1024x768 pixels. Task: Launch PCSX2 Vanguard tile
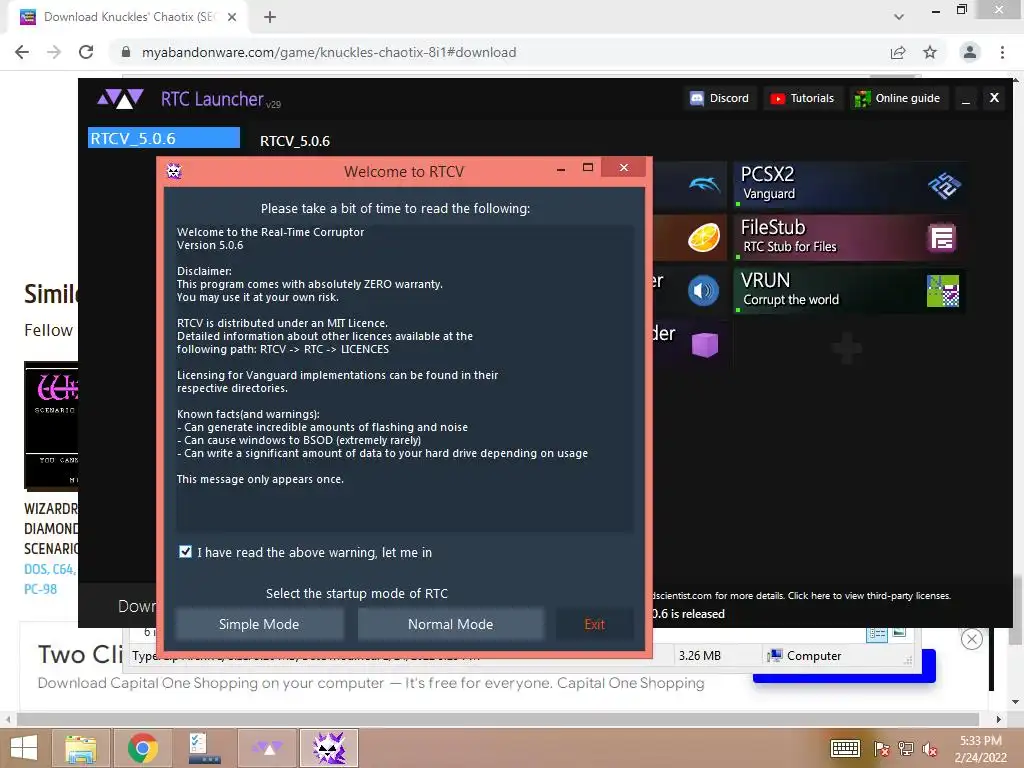(849, 185)
